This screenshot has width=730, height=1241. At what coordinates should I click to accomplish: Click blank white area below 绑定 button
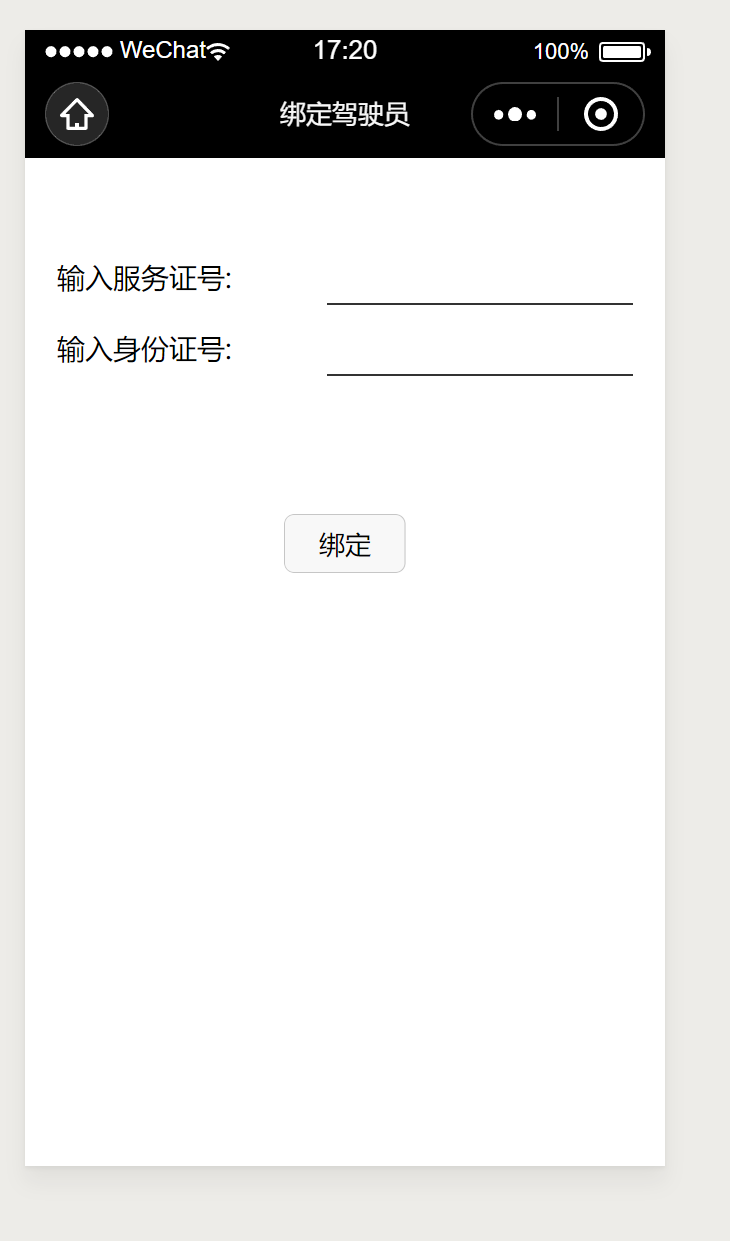[x=345, y=850]
